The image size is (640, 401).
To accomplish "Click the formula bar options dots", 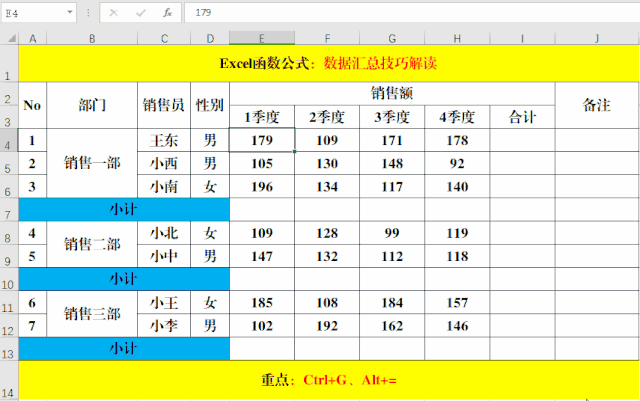I will tap(88, 13).
